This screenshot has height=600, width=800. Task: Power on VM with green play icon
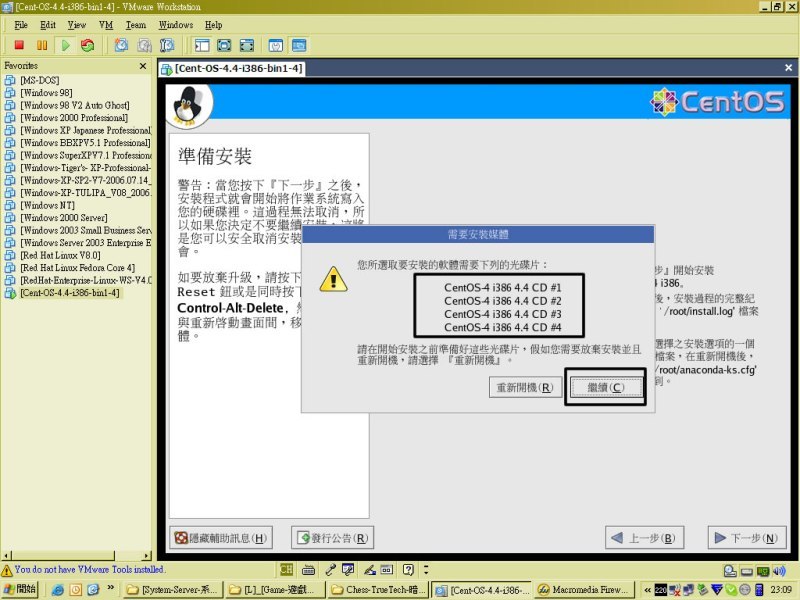click(x=65, y=45)
